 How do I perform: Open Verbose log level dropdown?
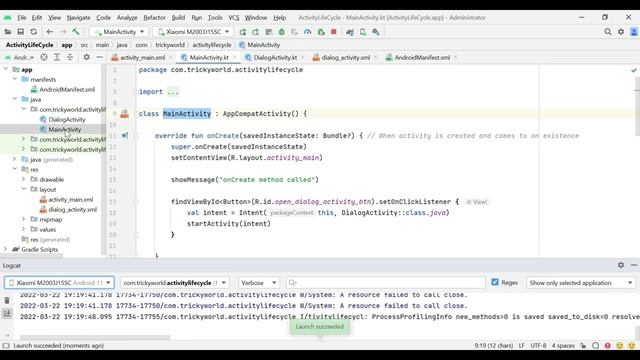(258, 282)
